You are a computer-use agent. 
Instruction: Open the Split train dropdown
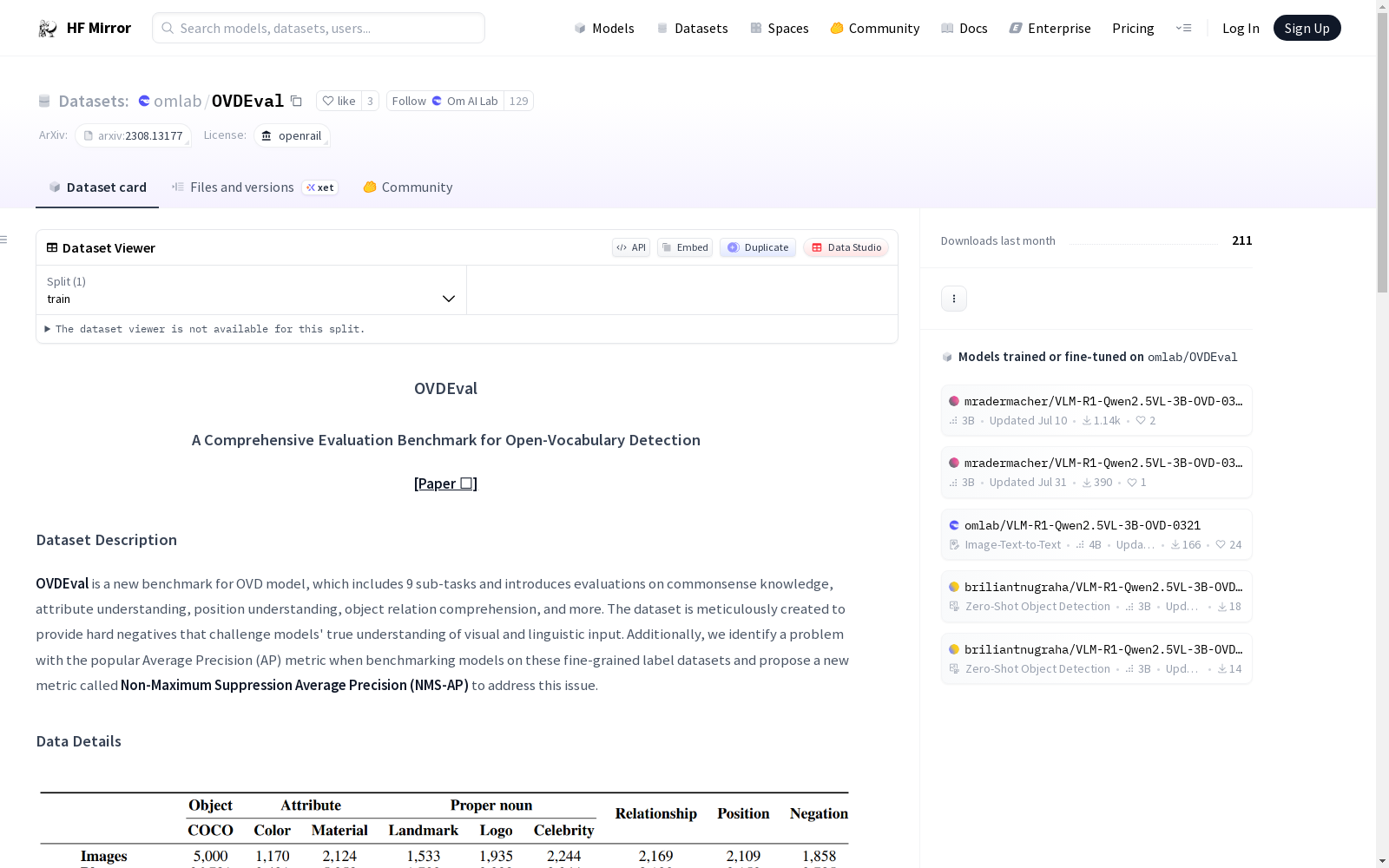pos(251,290)
